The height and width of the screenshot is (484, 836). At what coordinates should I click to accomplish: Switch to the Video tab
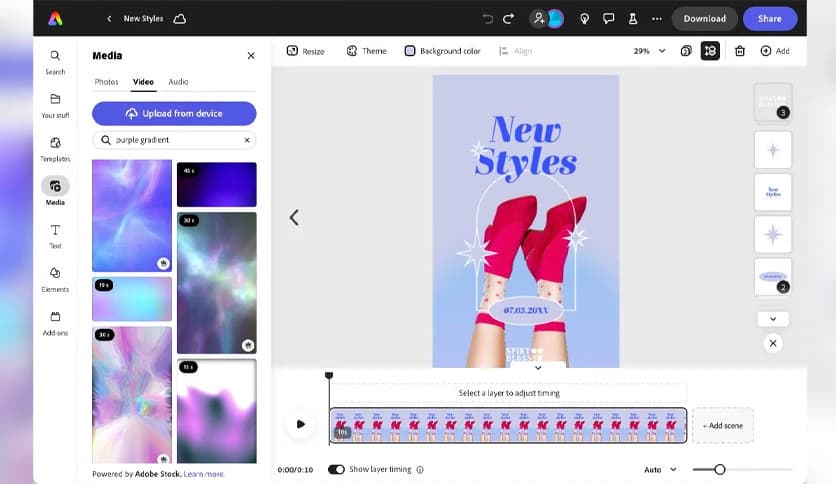143,82
